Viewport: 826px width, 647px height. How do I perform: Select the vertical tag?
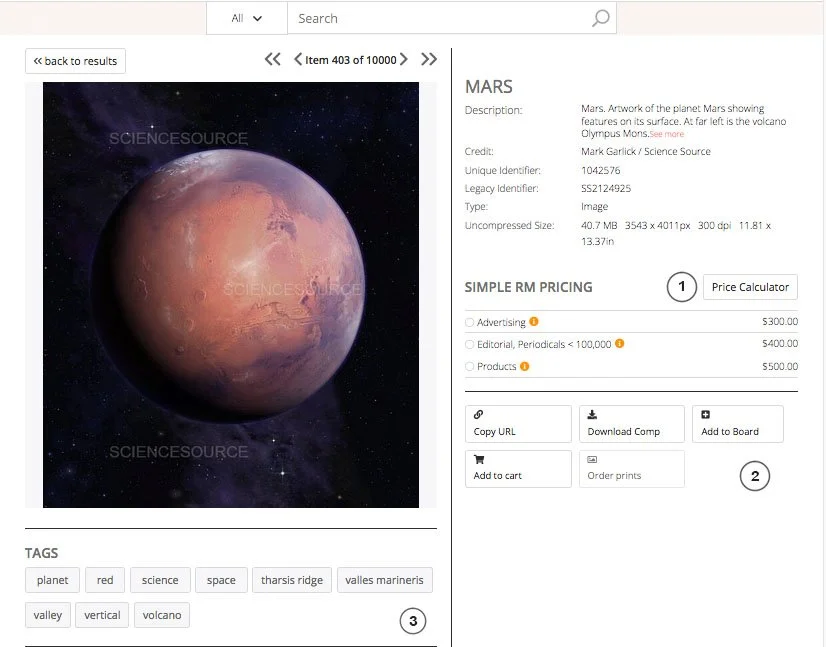102,615
